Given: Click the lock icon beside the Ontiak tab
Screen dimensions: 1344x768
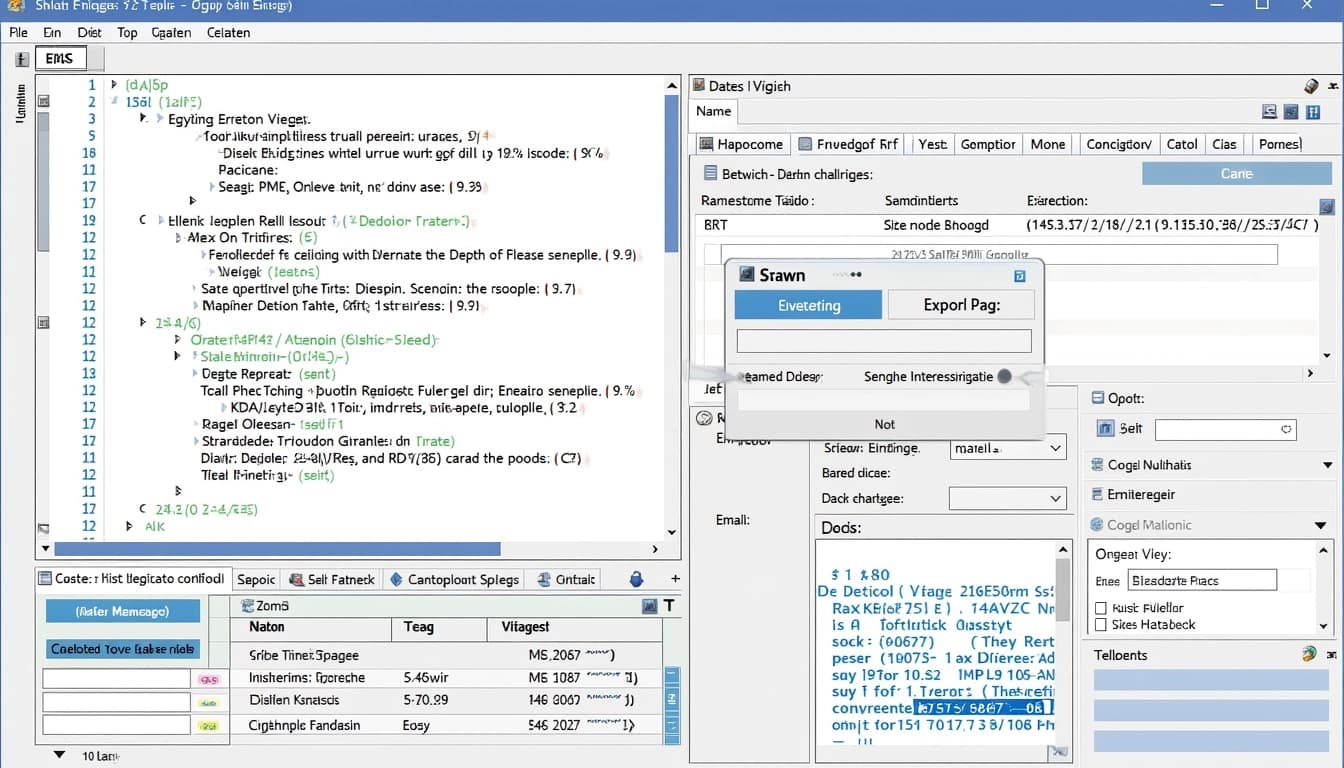Looking at the screenshot, I should tap(636, 579).
